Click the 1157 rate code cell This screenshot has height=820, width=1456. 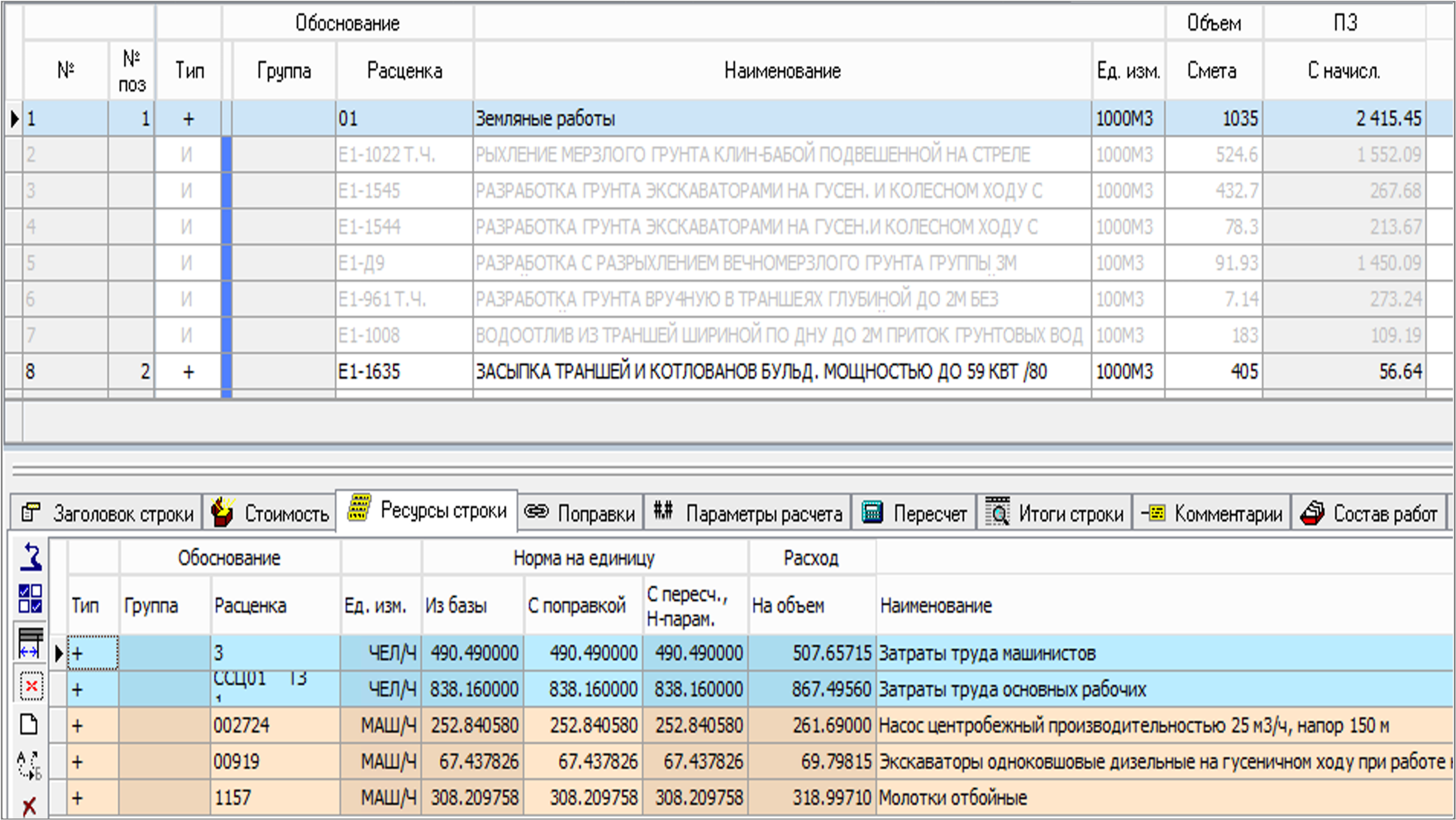(x=275, y=798)
